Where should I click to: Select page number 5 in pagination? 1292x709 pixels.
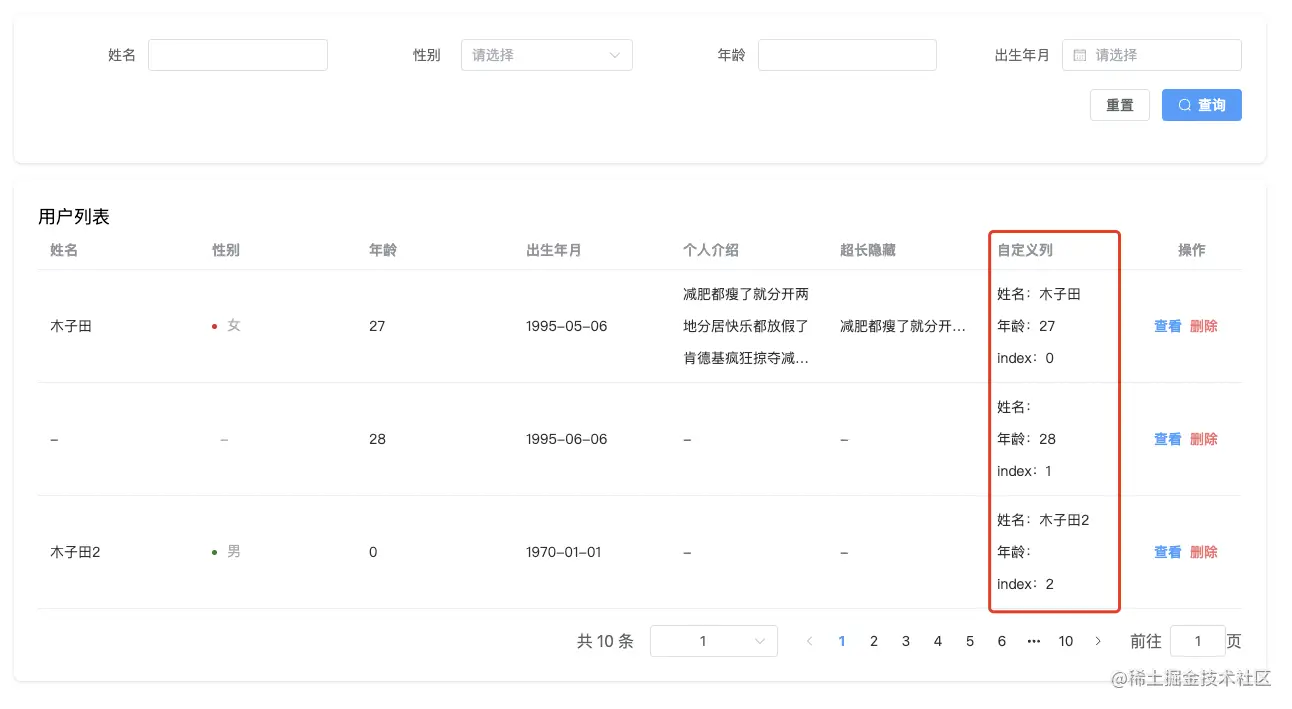[969, 641]
